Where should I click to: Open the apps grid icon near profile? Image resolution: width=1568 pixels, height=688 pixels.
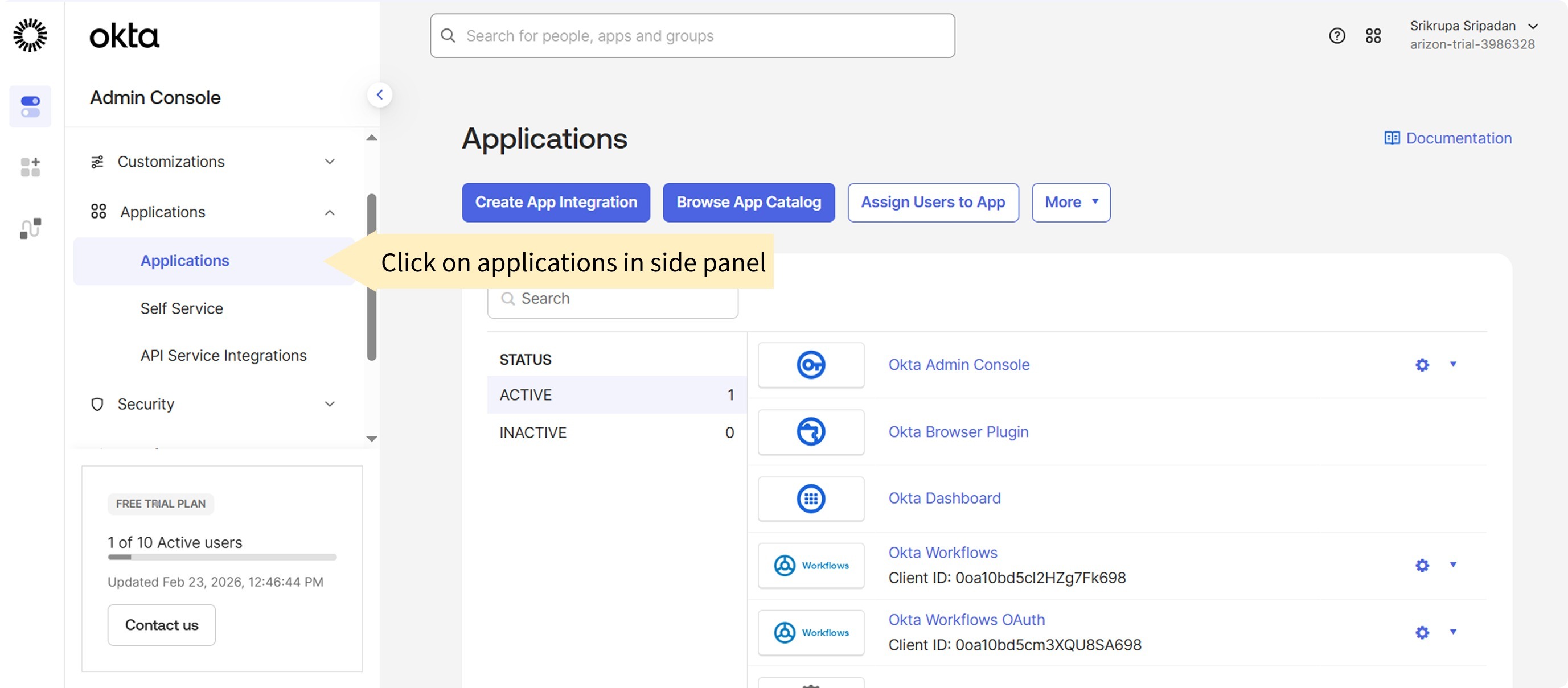pos(1373,36)
